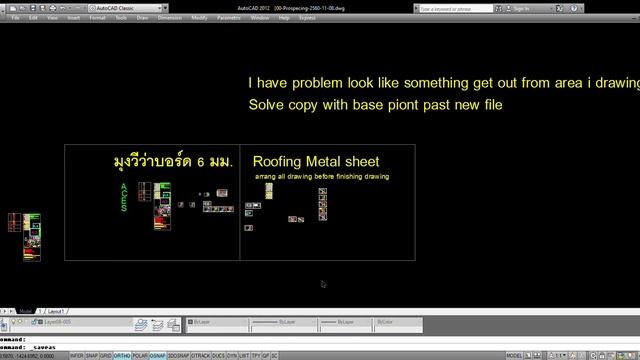Toggle 3DOSNAP in status bar
This screenshot has height=360, width=640.
point(178,356)
